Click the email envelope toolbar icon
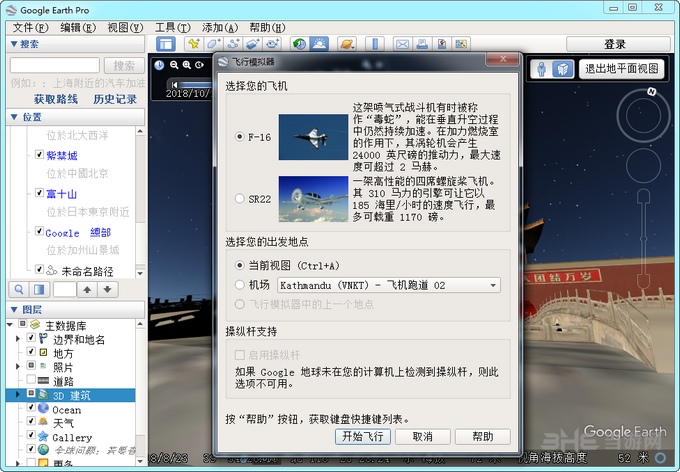 tap(402, 44)
